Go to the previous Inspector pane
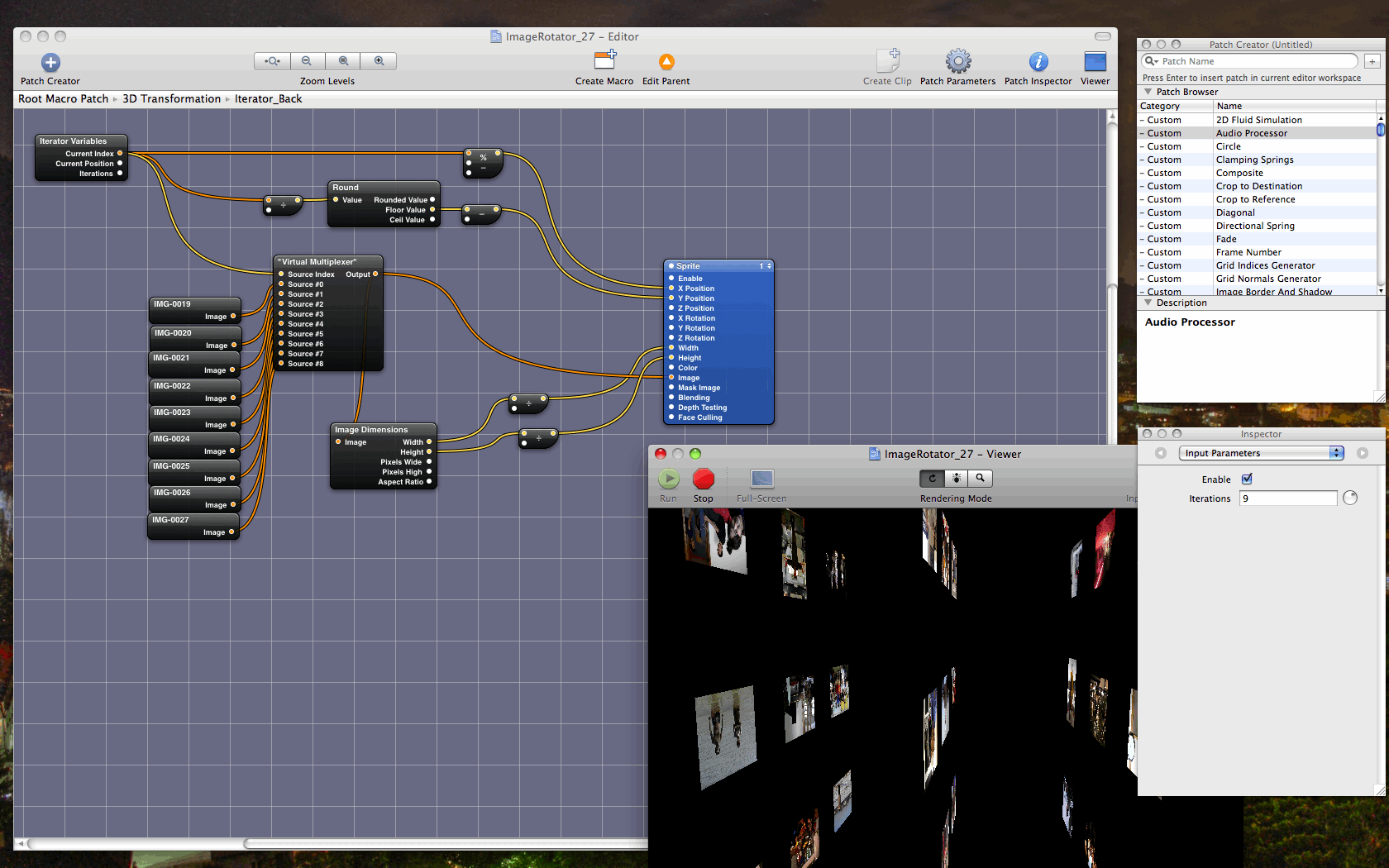Image resolution: width=1389 pixels, height=868 pixels. point(1161,453)
